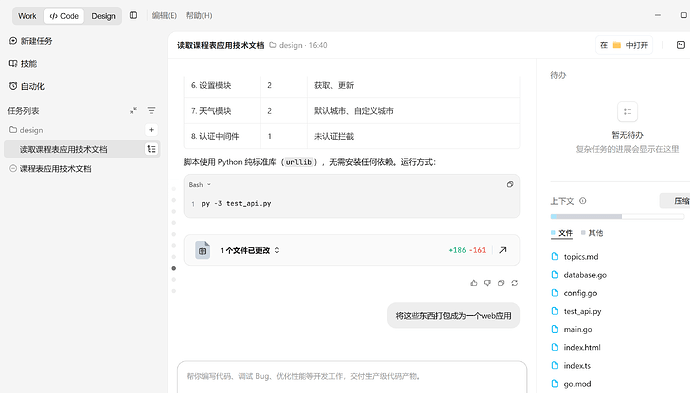Open topics.md file
690x393 pixels.
[x=575, y=257]
